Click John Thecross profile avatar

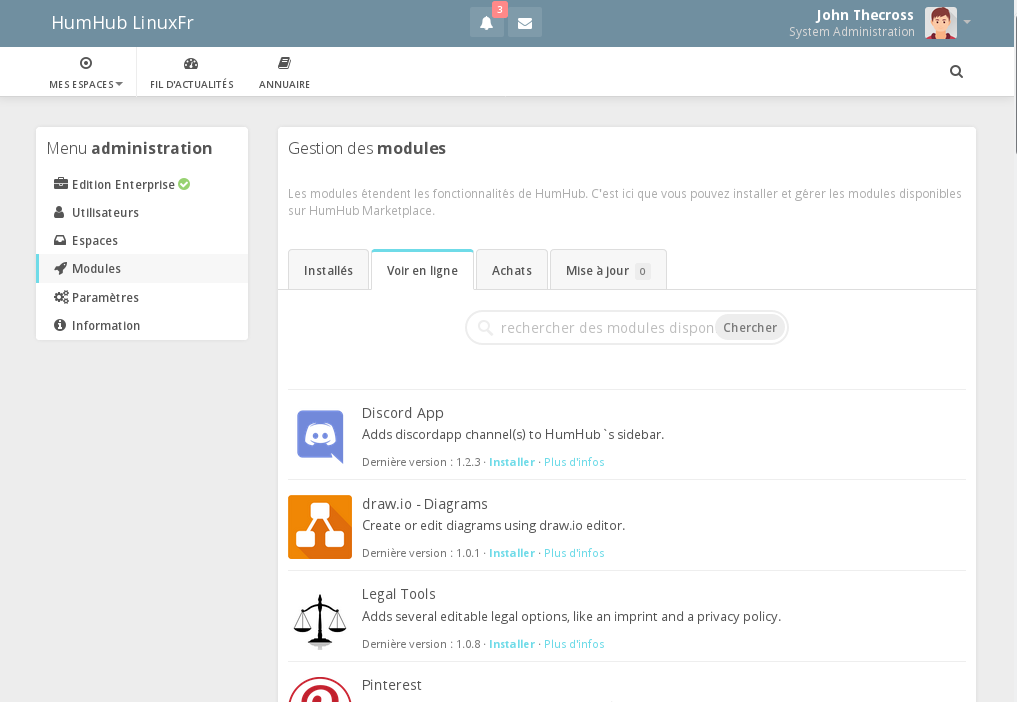[940, 23]
